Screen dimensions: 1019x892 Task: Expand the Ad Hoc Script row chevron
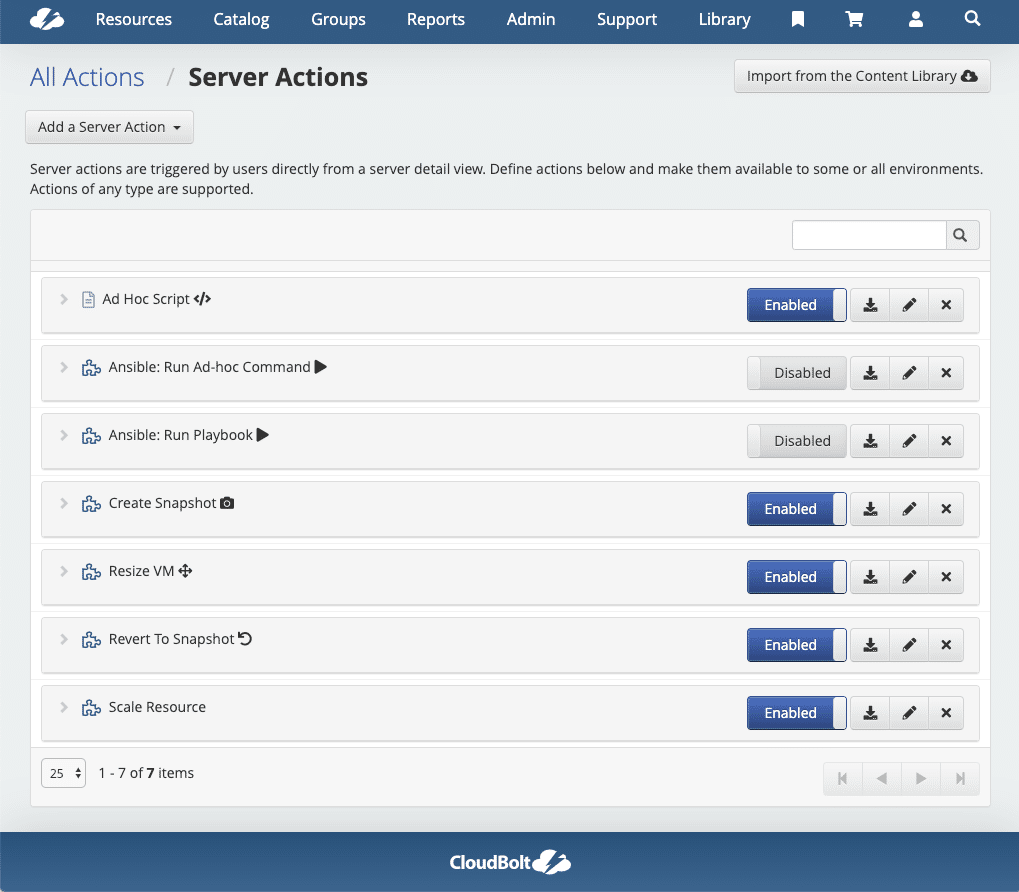pyautogui.click(x=64, y=299)
